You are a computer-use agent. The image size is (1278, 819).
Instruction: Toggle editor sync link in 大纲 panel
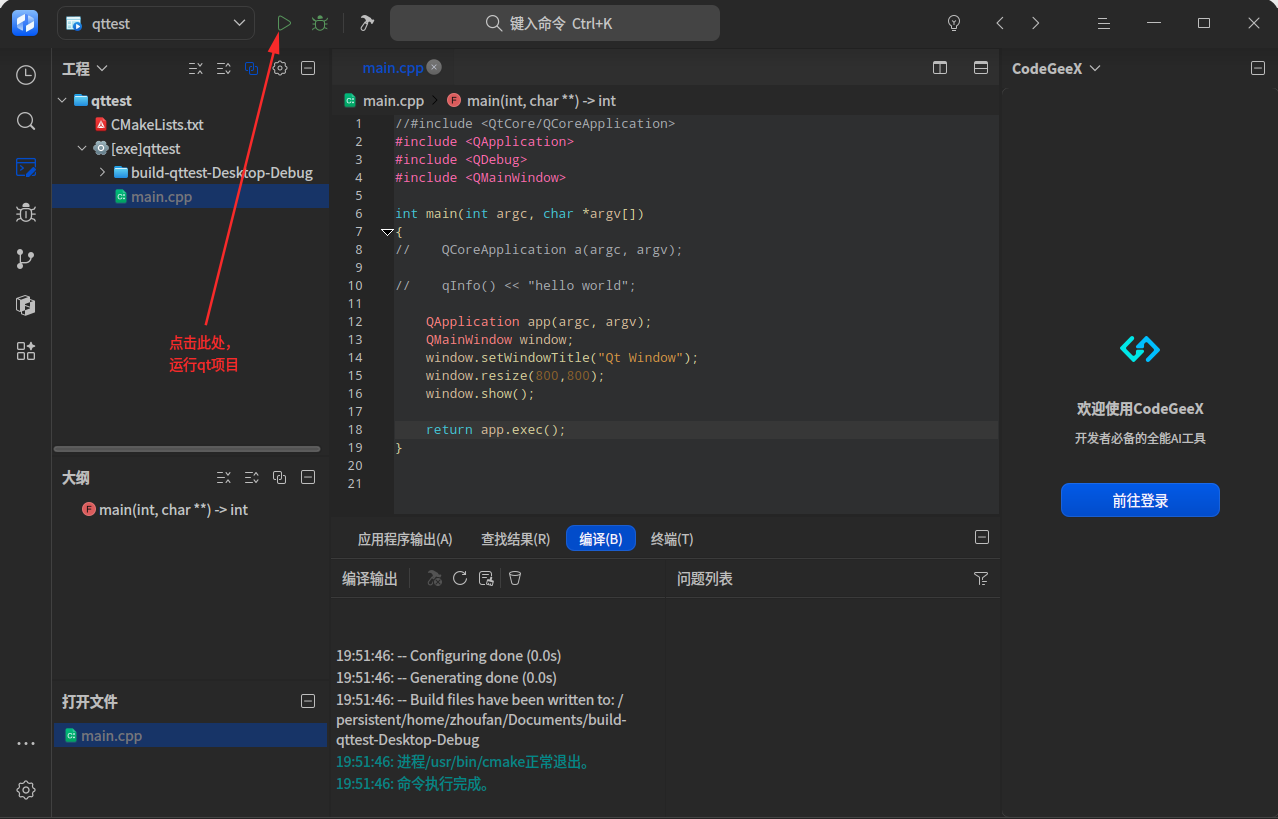pyautogui.click(x=280, y=478)
